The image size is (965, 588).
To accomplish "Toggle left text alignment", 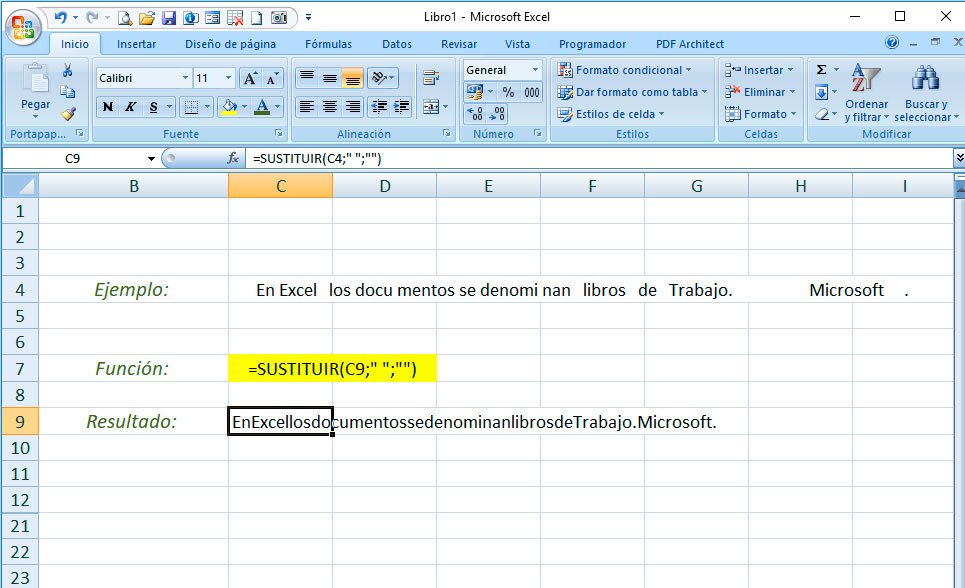I will (306, 107).
